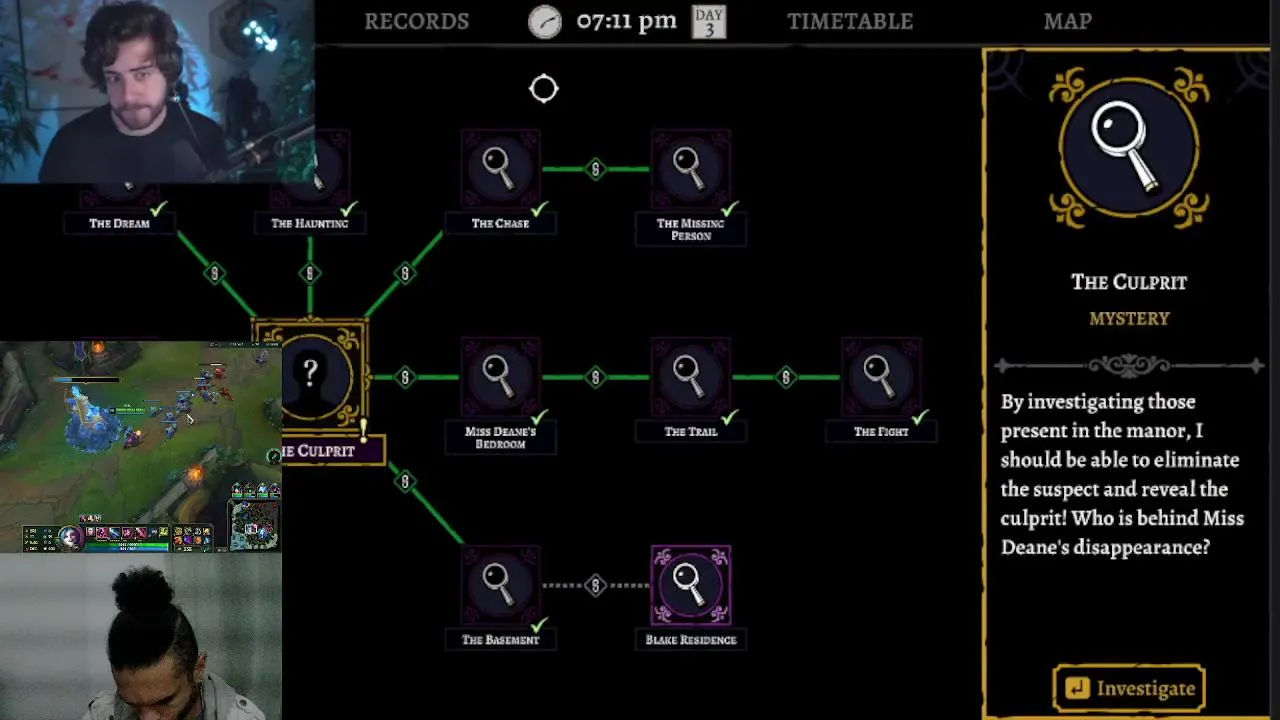Click link marker on line toward The Basement

[405, 481]
